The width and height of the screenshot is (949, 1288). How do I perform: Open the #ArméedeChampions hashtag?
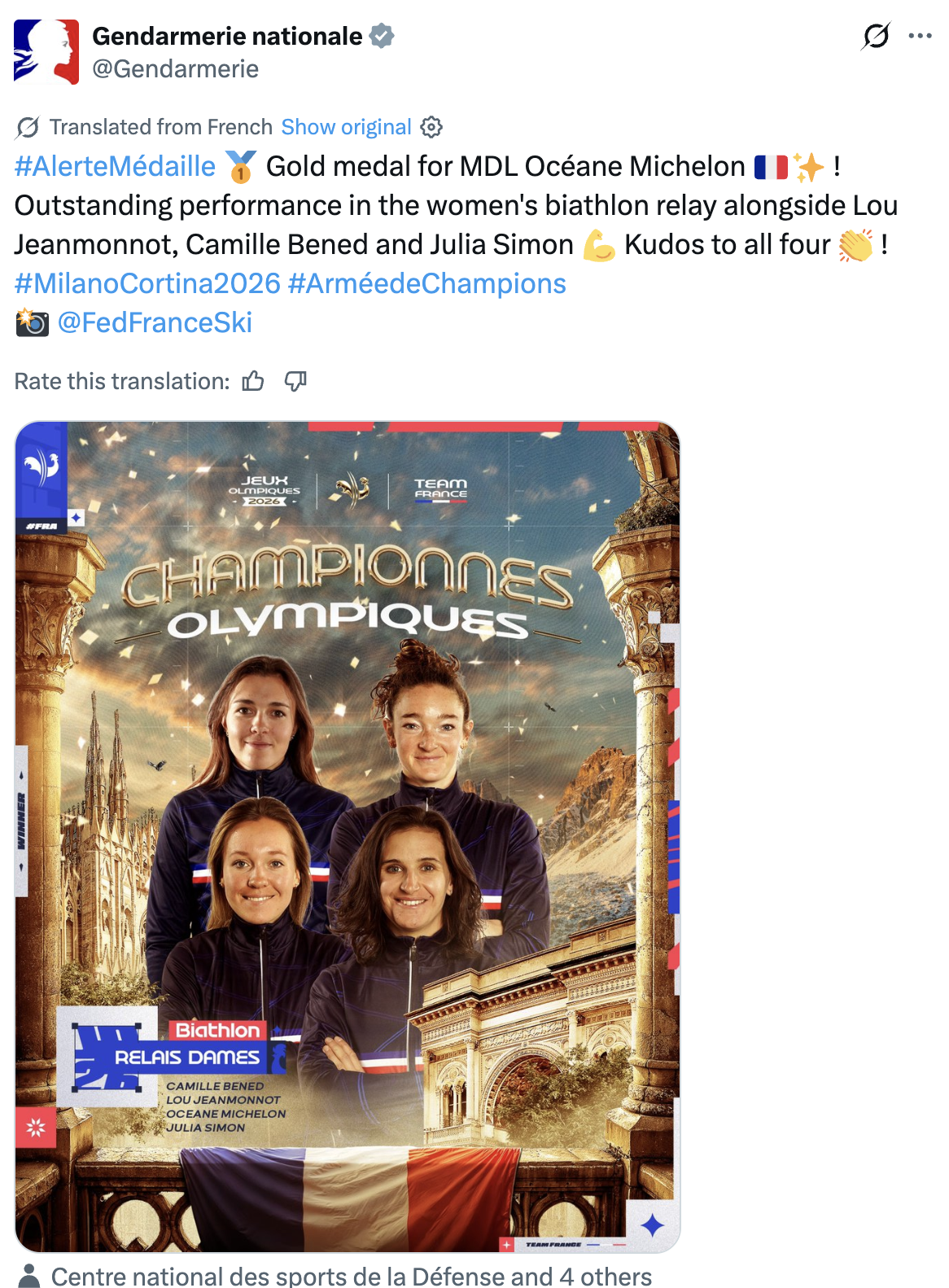pos(426,283)
